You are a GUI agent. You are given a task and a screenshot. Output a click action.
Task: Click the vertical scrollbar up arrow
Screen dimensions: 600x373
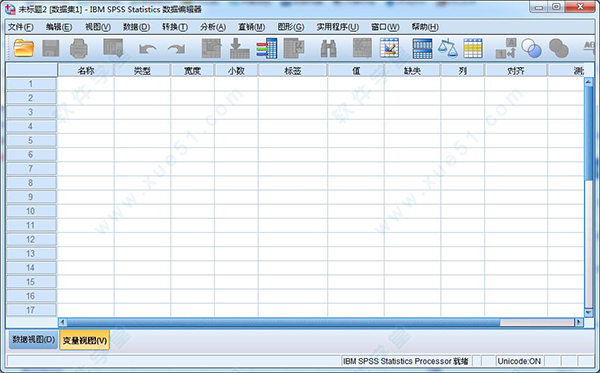(x=589, y=82)
